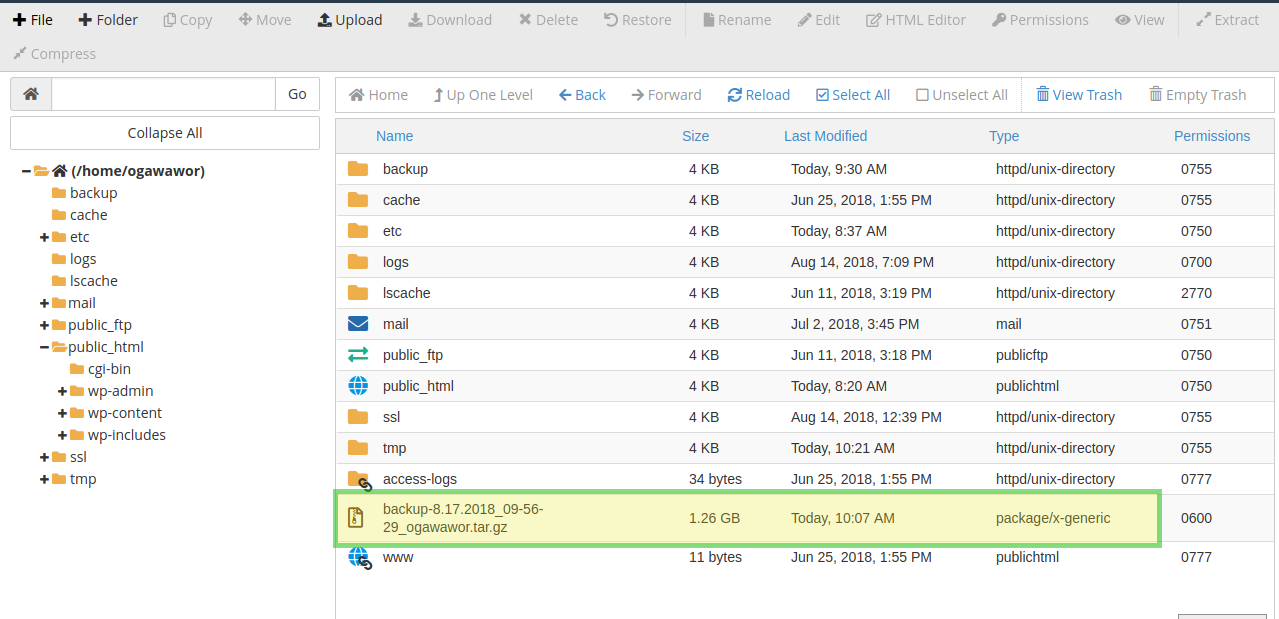Screen dimensions: 1279x619
Task: Create a new file with + File
Action: coord(33,20)
